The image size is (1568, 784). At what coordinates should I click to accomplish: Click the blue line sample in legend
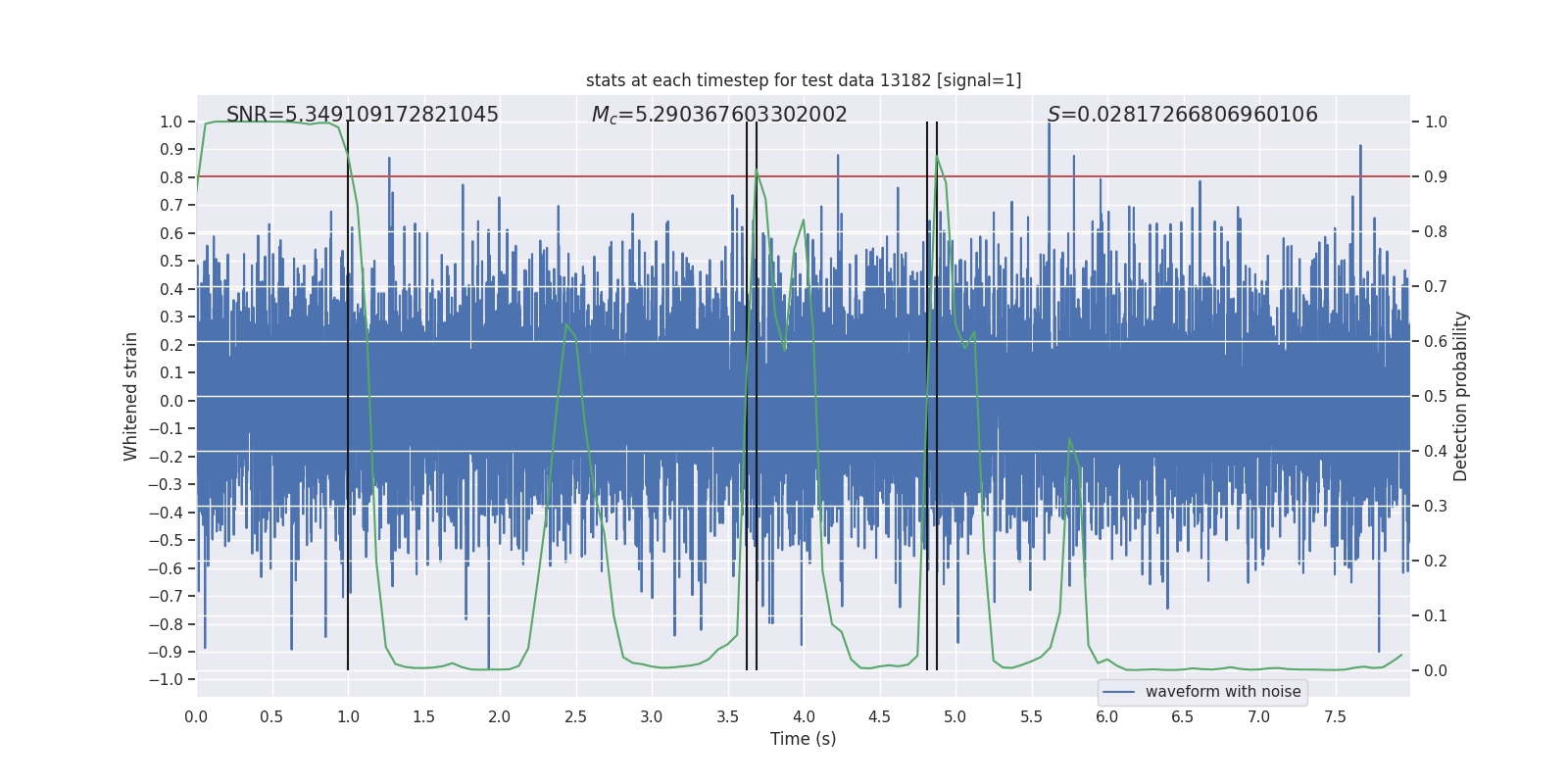point(1118,692)
